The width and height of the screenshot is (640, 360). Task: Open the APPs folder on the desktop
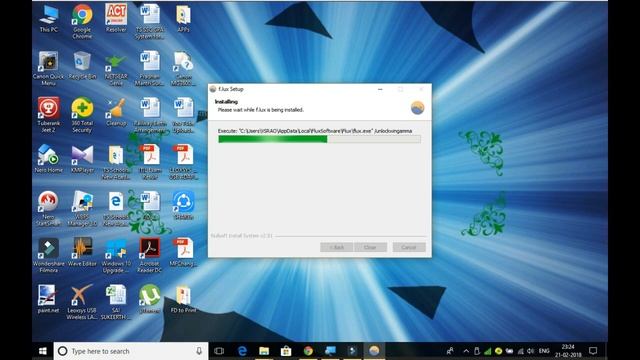point(183,18)
